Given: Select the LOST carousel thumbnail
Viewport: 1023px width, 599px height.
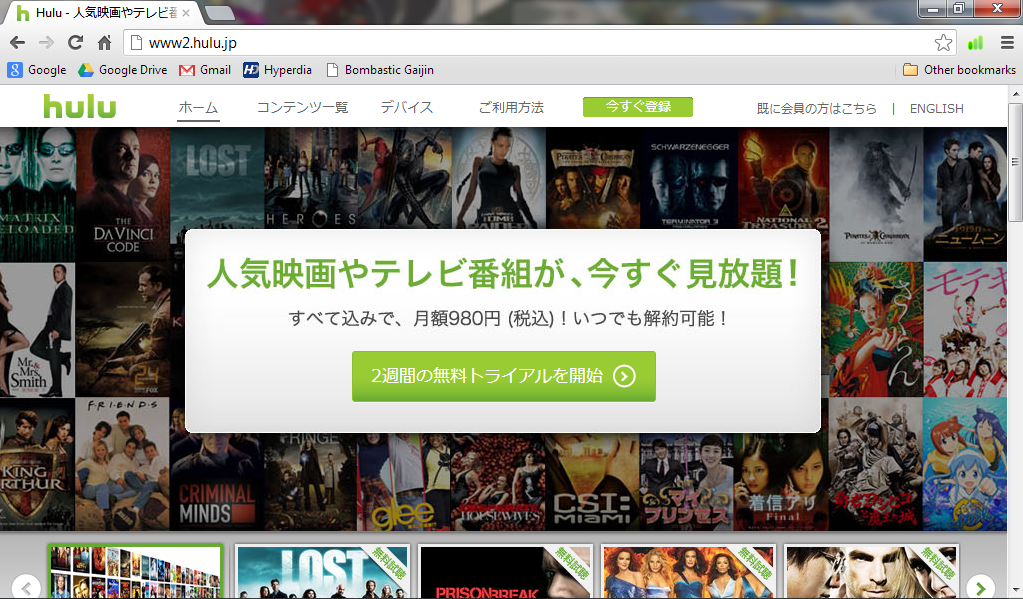Looking at the screenshot, I should coord(322,572).
